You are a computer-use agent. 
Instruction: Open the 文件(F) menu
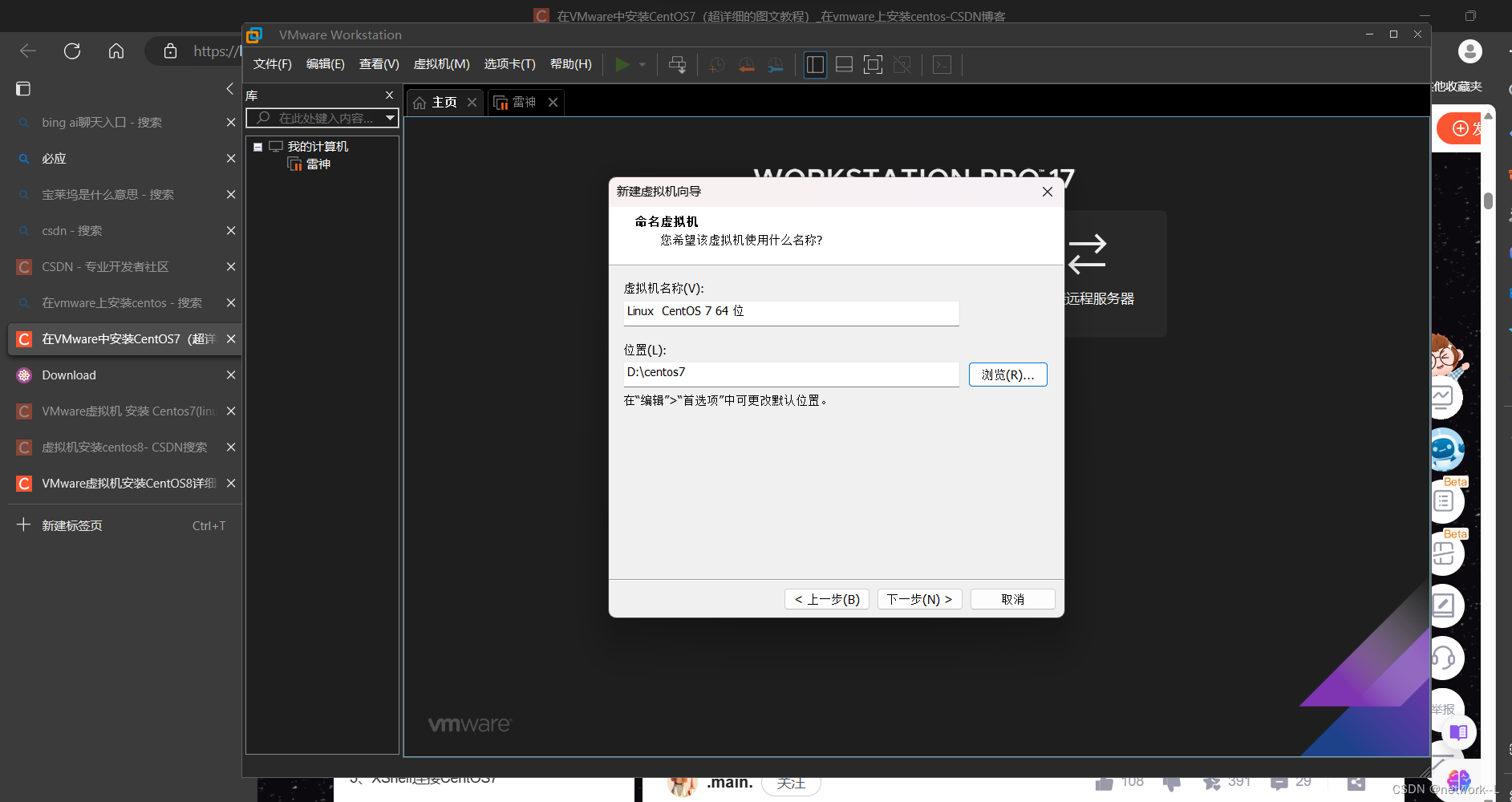273,64
